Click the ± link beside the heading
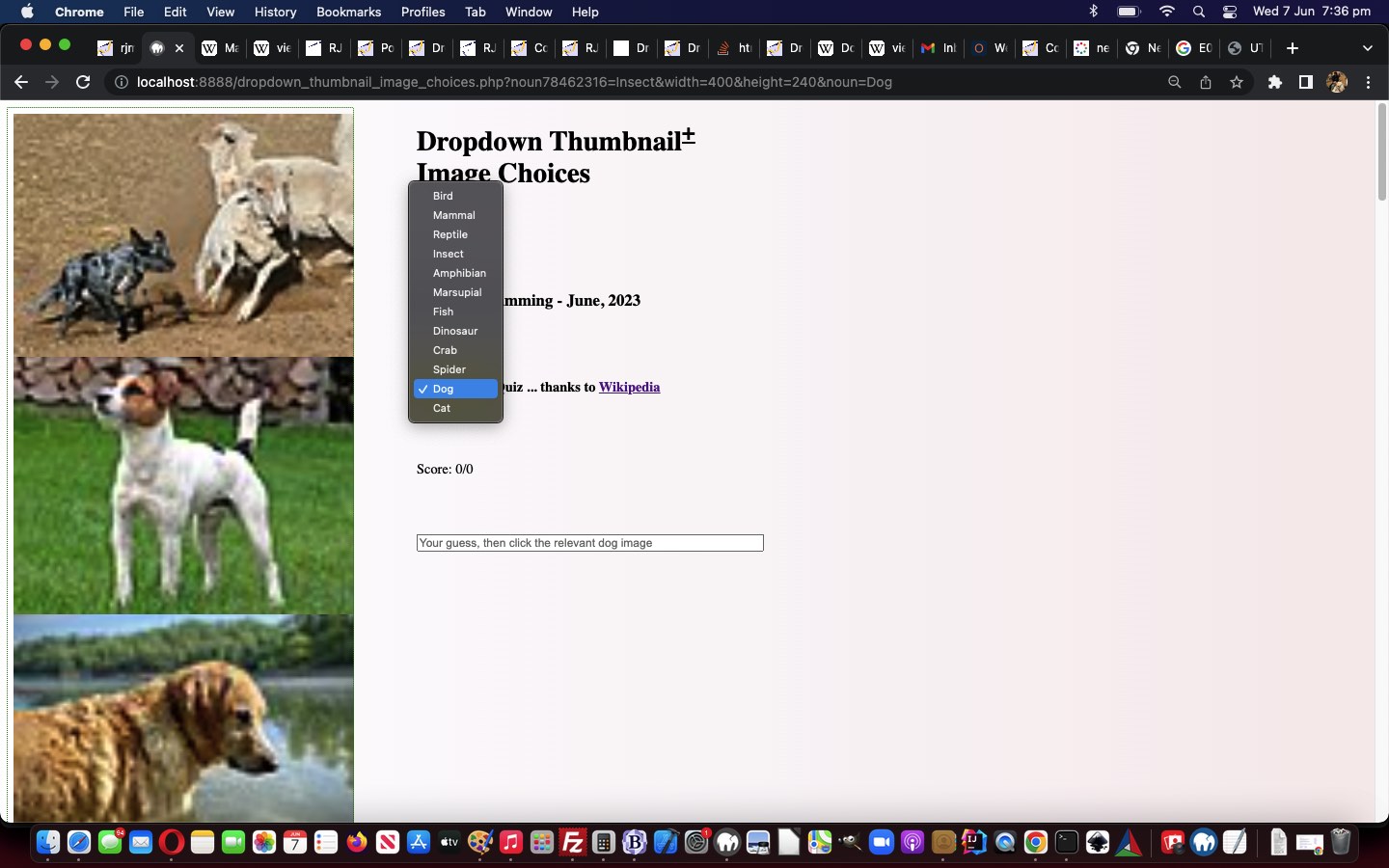1389x868 pixels. coord(689,137)
